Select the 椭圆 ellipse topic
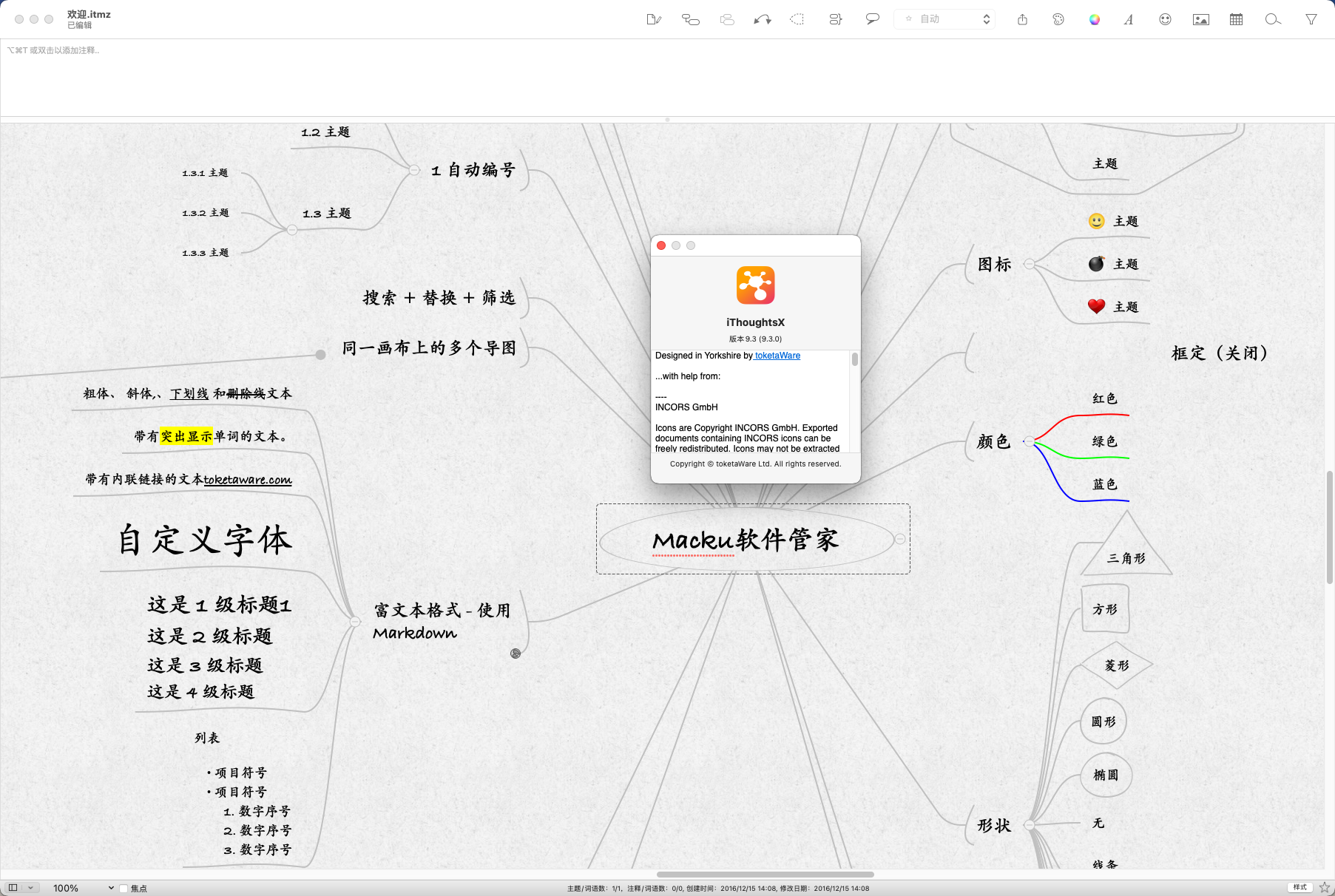The height and width of the screenshot is (896, 1335). pos(1106,775)
